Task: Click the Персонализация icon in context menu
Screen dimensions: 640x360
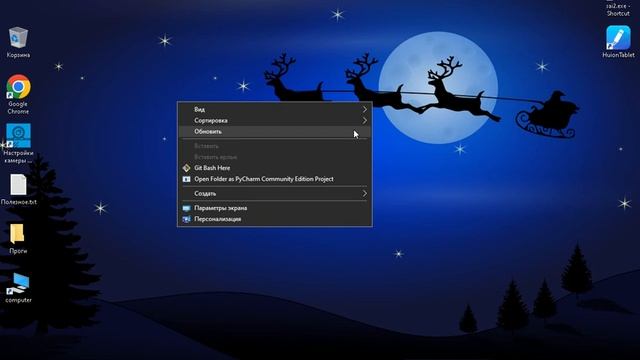Action: (187, 219)
